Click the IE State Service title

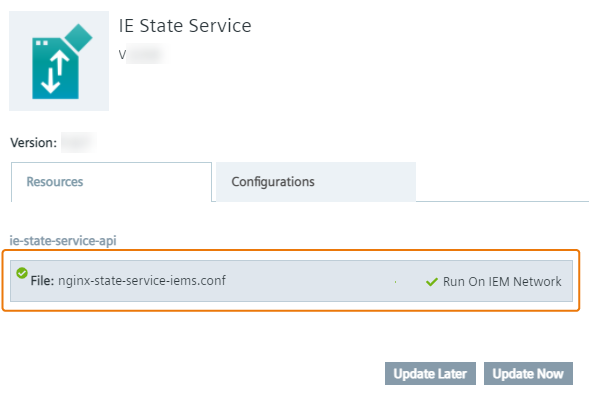pyautogui.click(x=185, y=26)
